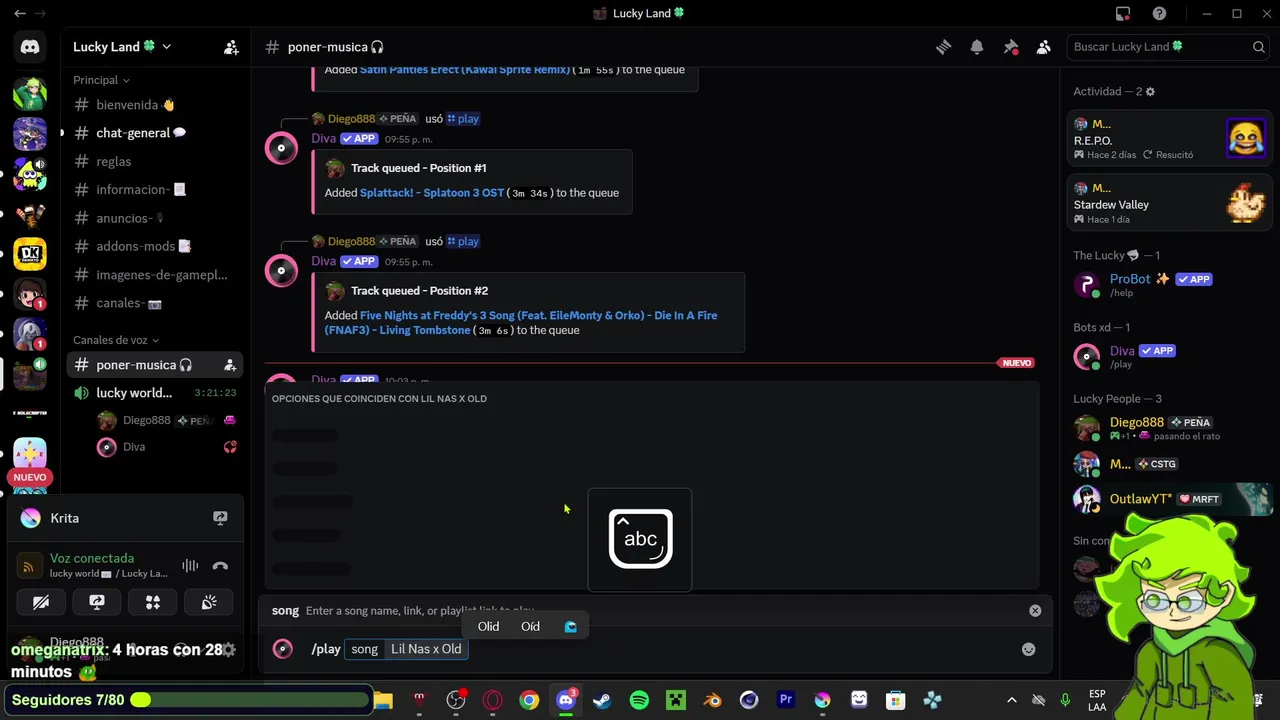Jump to NUEVO unread server indicator

click(30, 477)
